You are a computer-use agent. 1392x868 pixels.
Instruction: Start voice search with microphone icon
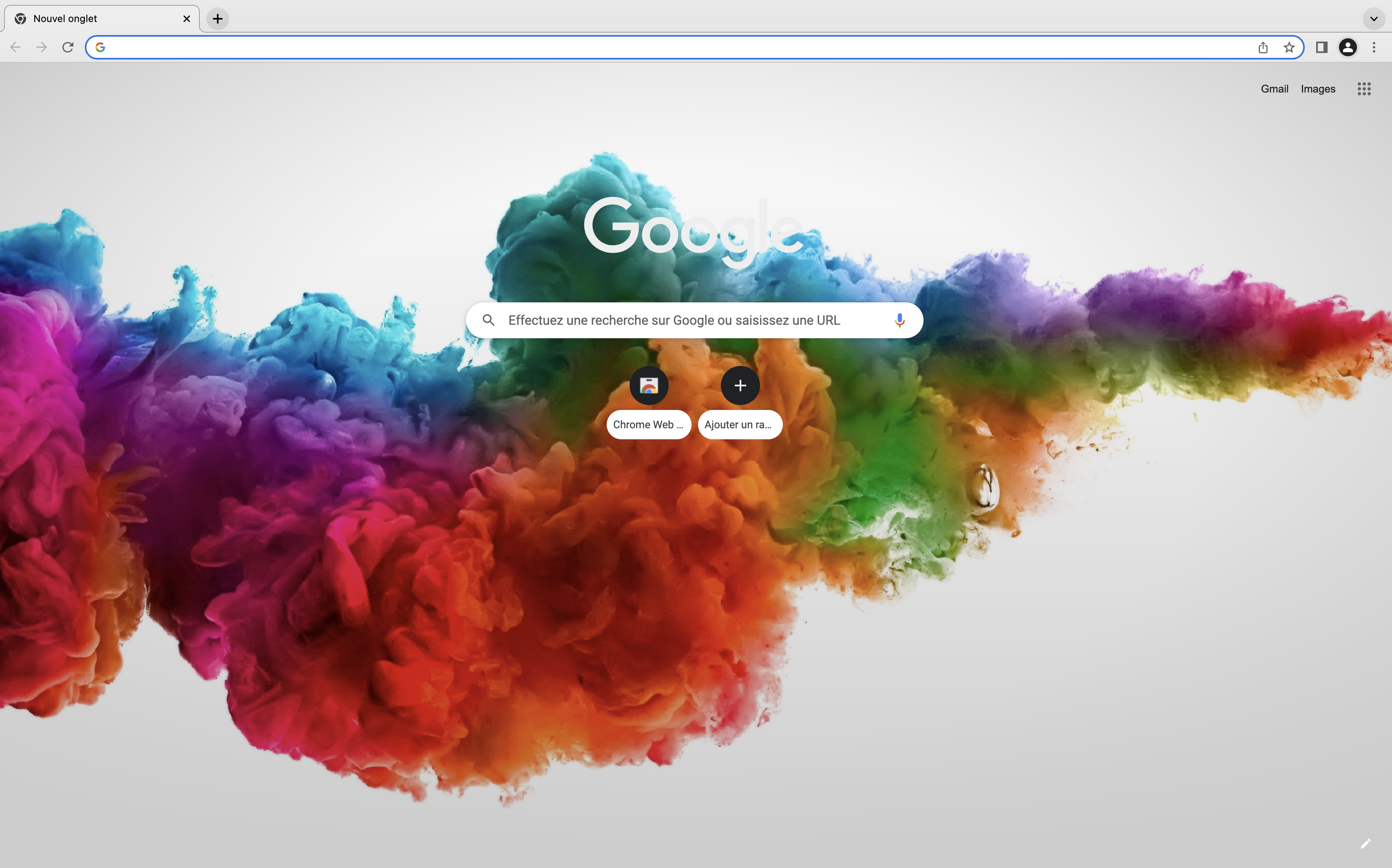tap(899, 320)
